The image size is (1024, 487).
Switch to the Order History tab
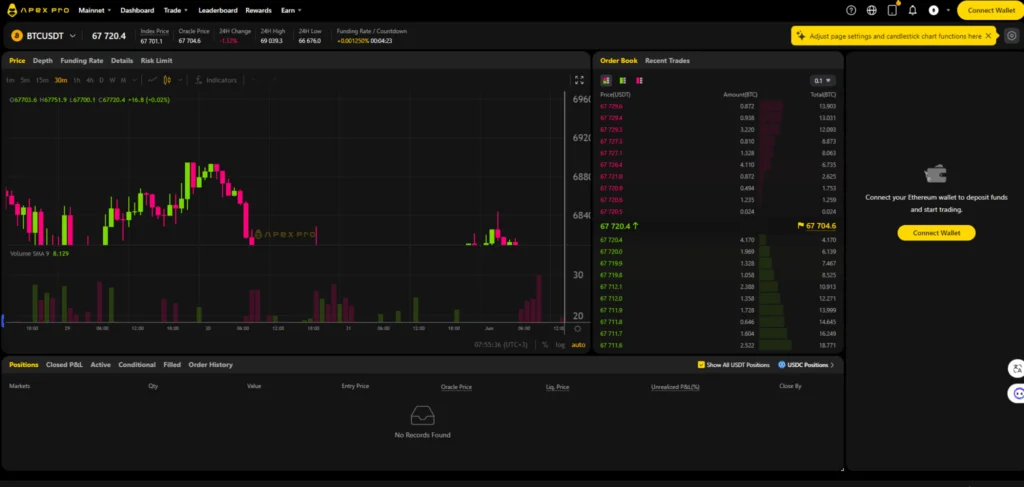point(210,365)
